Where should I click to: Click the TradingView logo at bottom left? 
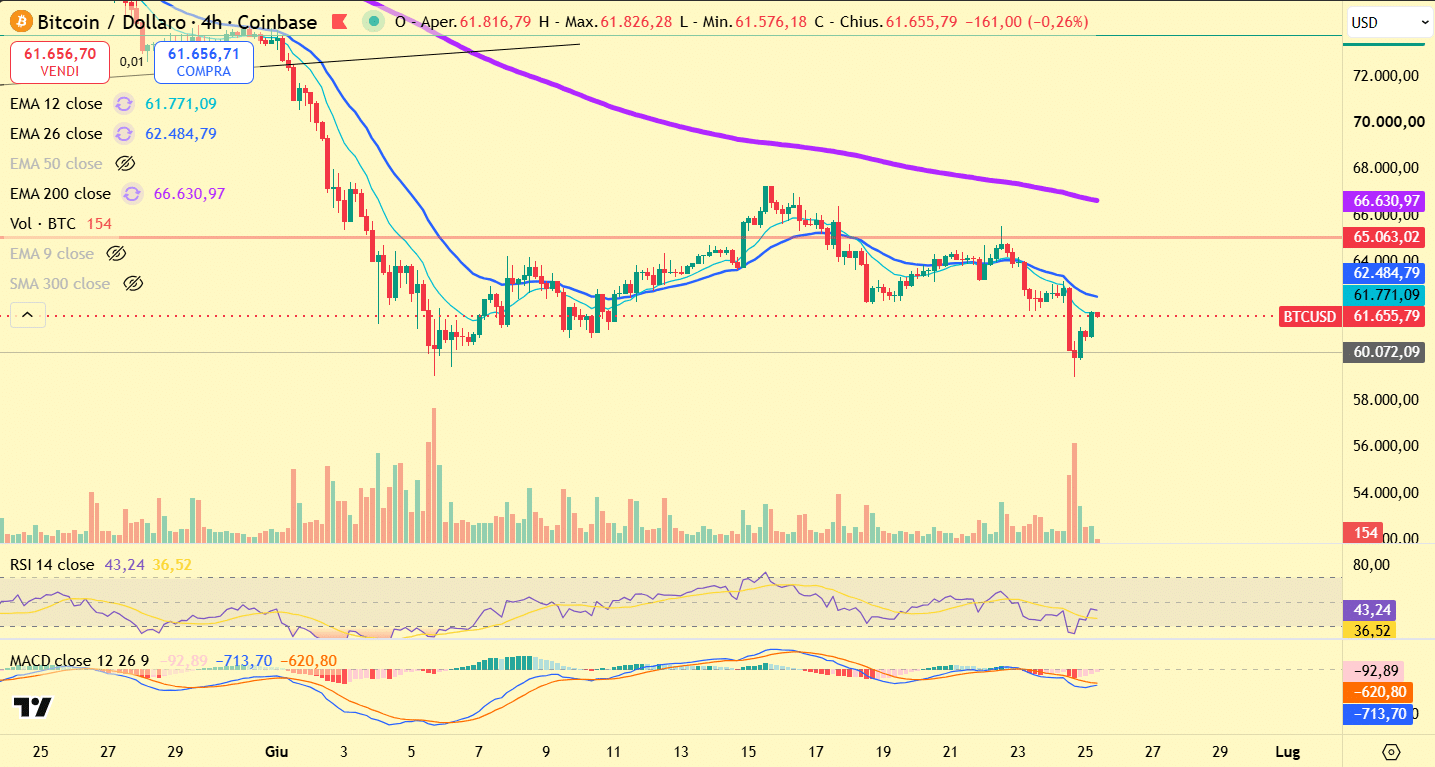pyautogui.click(x=33, y=707)
